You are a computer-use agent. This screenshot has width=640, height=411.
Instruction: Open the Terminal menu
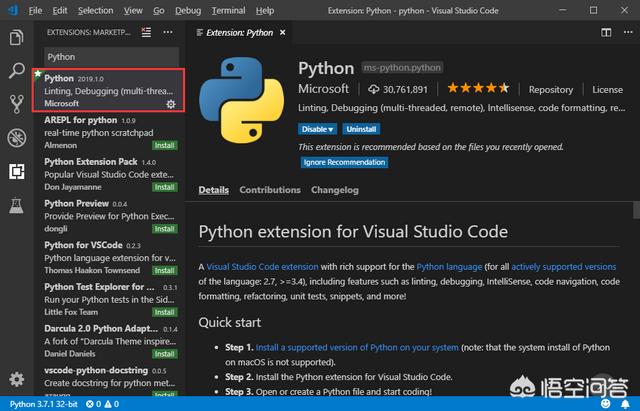228,10
